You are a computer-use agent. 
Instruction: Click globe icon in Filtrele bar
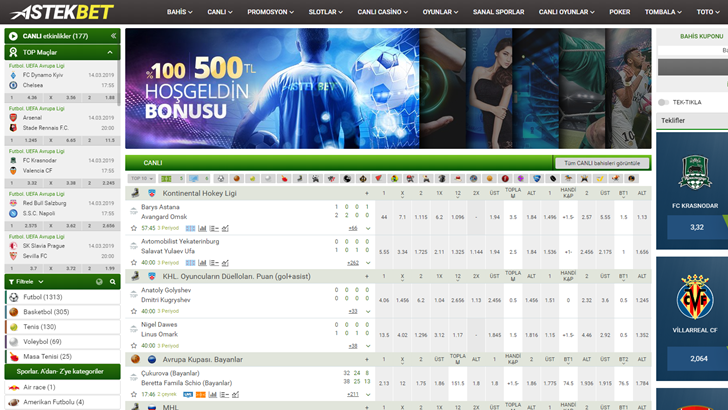point(99,281)
